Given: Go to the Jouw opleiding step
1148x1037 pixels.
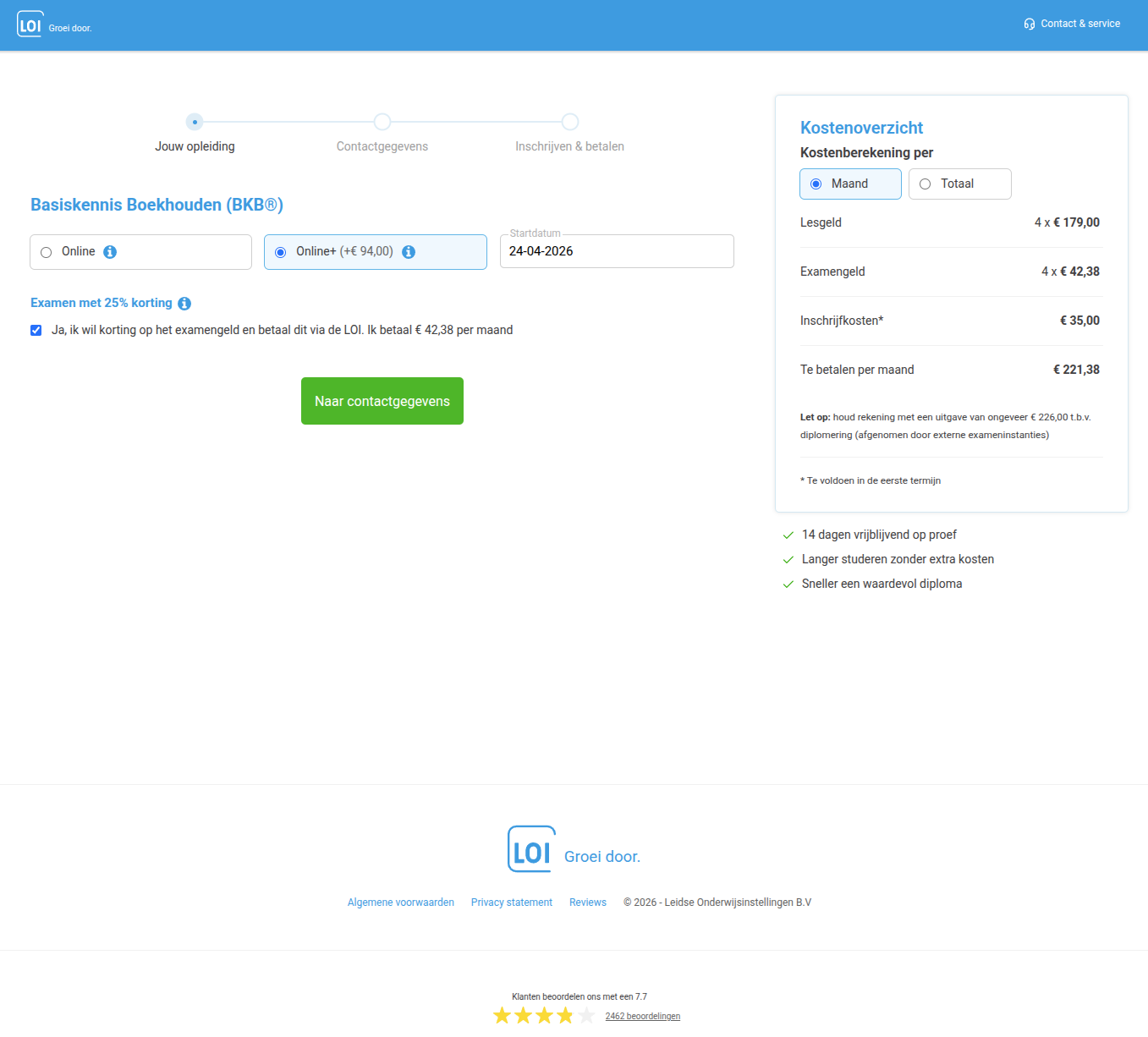Looking at the screenshot, I should pos(195,134).
